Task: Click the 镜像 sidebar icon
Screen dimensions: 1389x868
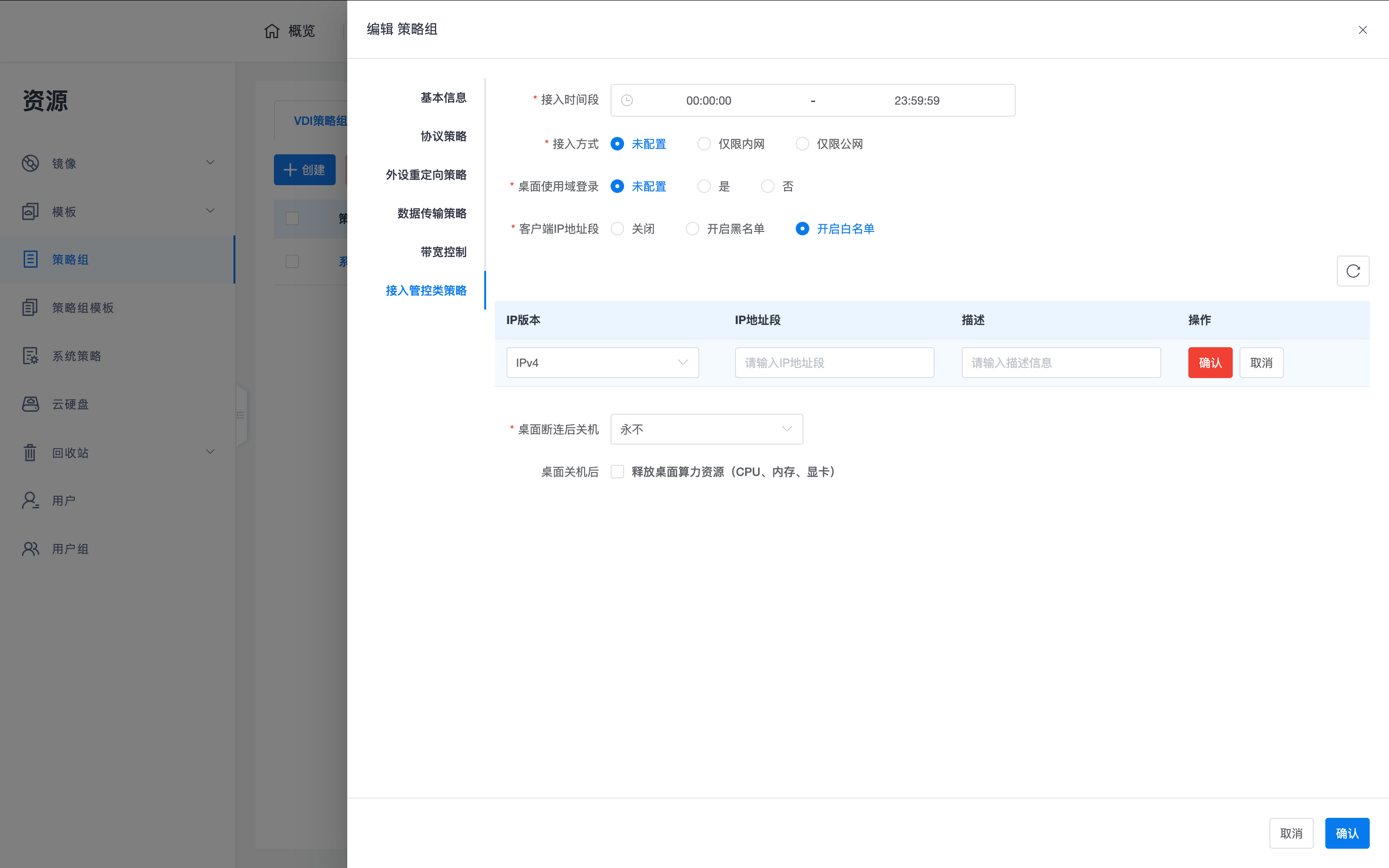Action: pos(30,163)
